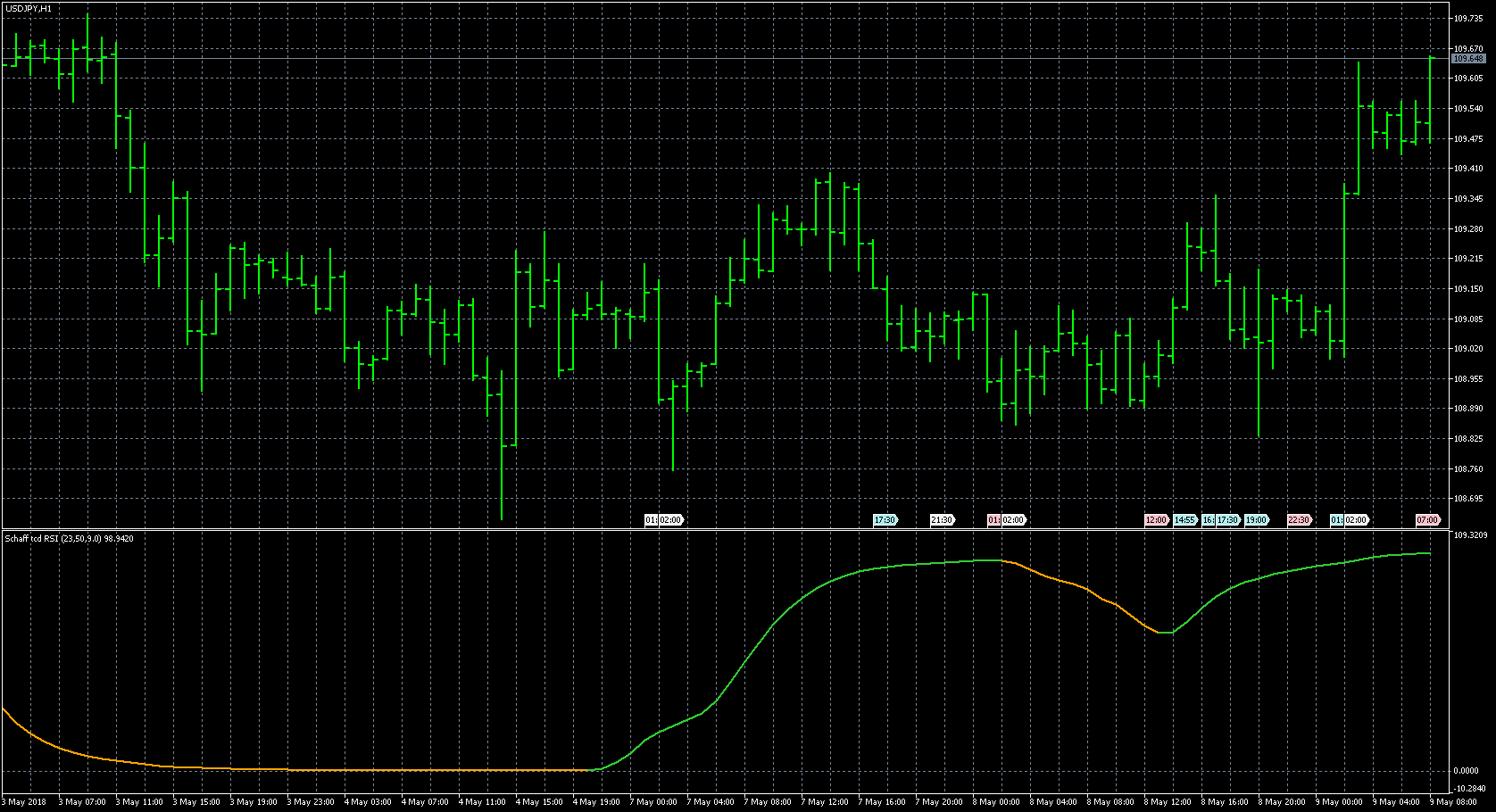Click the 109.410 level on price scale
Viewport: 1496px width, 812px height.
(1468, 169)
